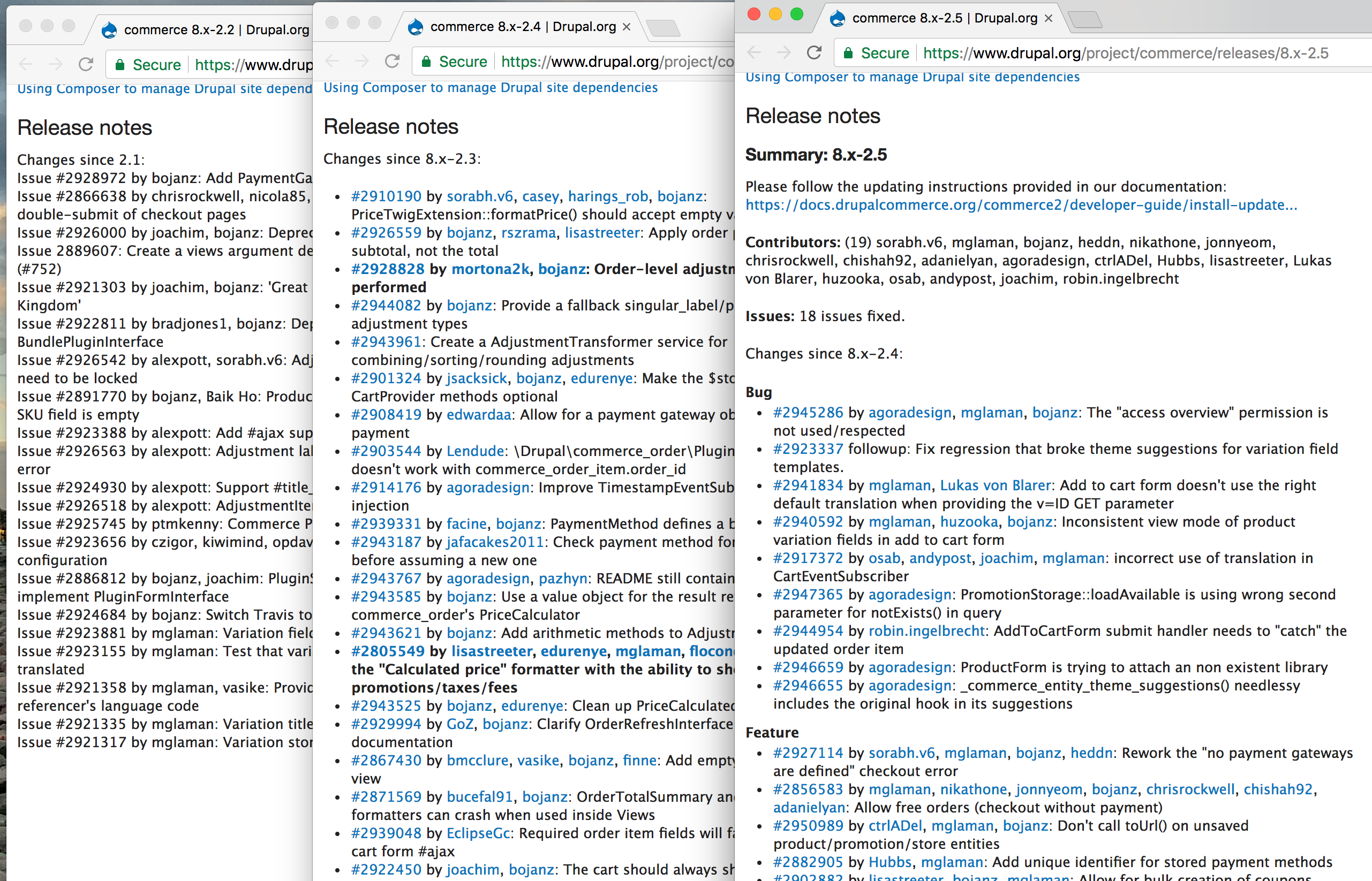1372x881 pixels.
Task: Open chishah92 profile link
Action: [x=1278, y=789]
